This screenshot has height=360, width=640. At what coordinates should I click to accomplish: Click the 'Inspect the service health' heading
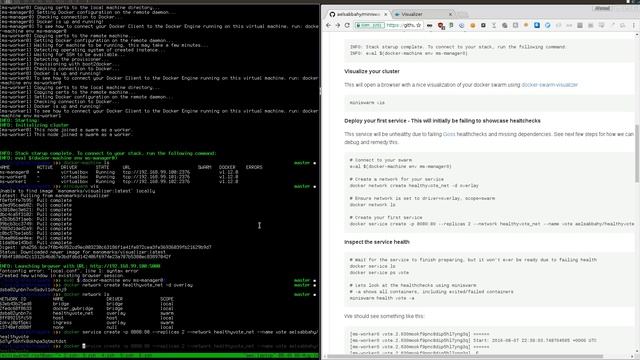pyautogui.click(x=377, y=242)
